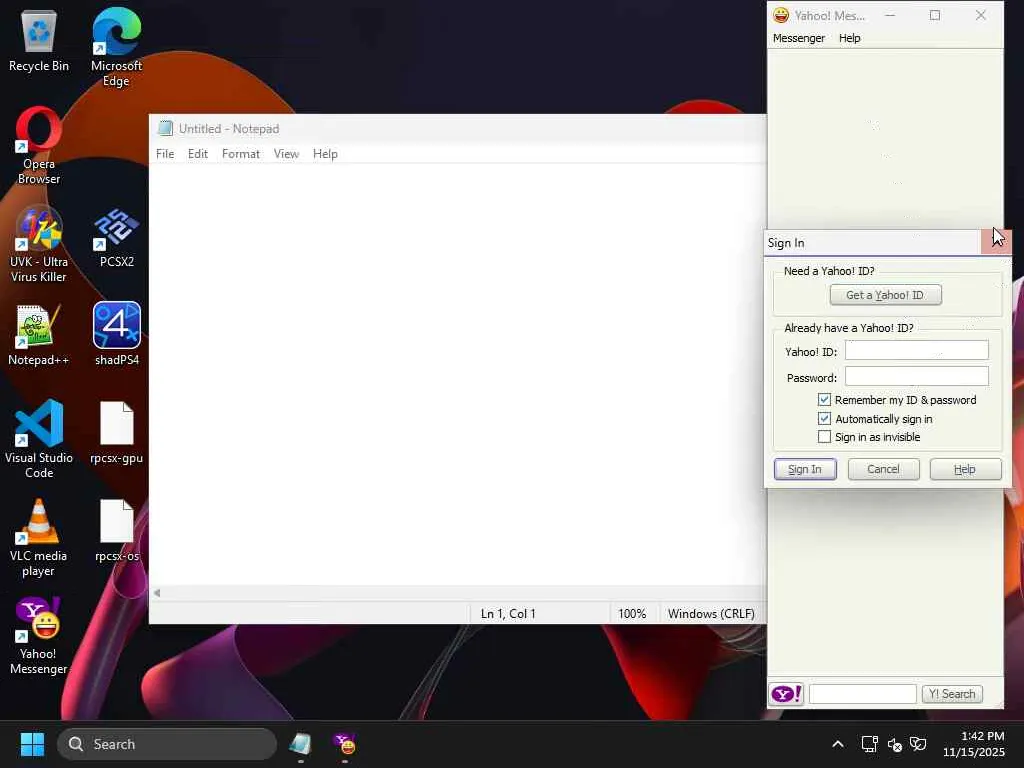1024x768 pixels.
Task: Click the Windows Start button
Action: 32,744
